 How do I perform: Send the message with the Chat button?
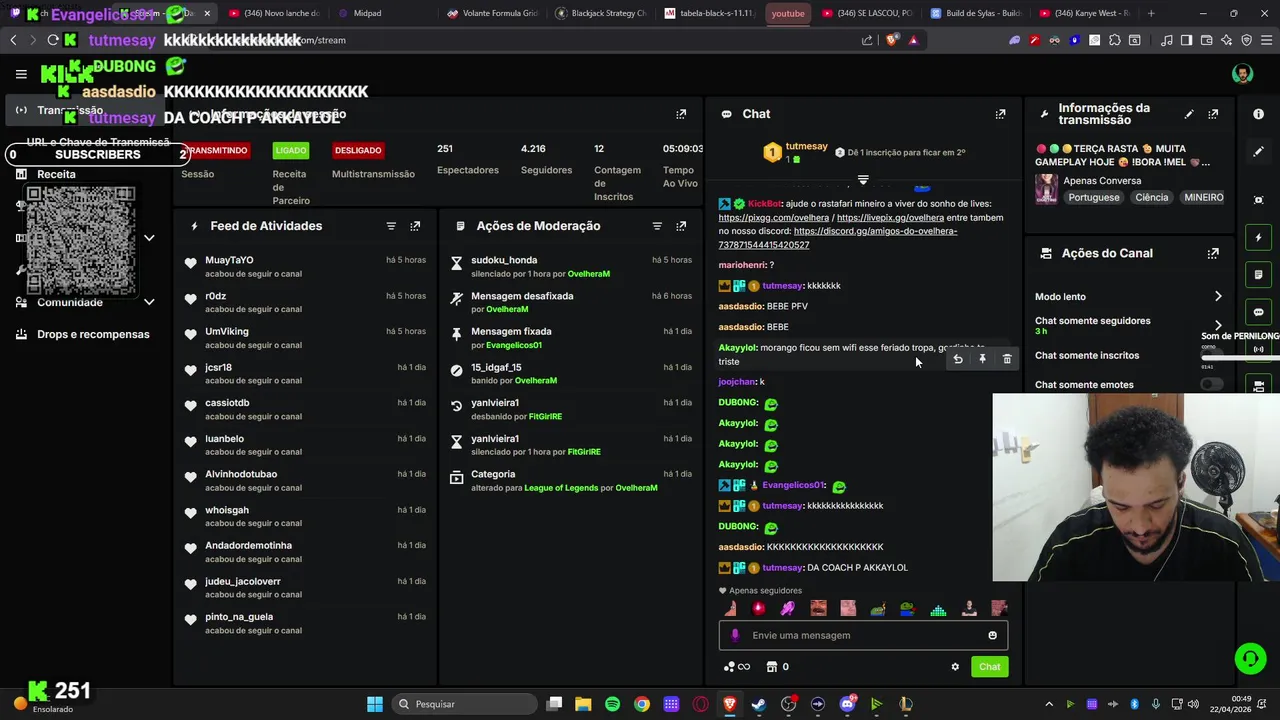coord(989,667)
